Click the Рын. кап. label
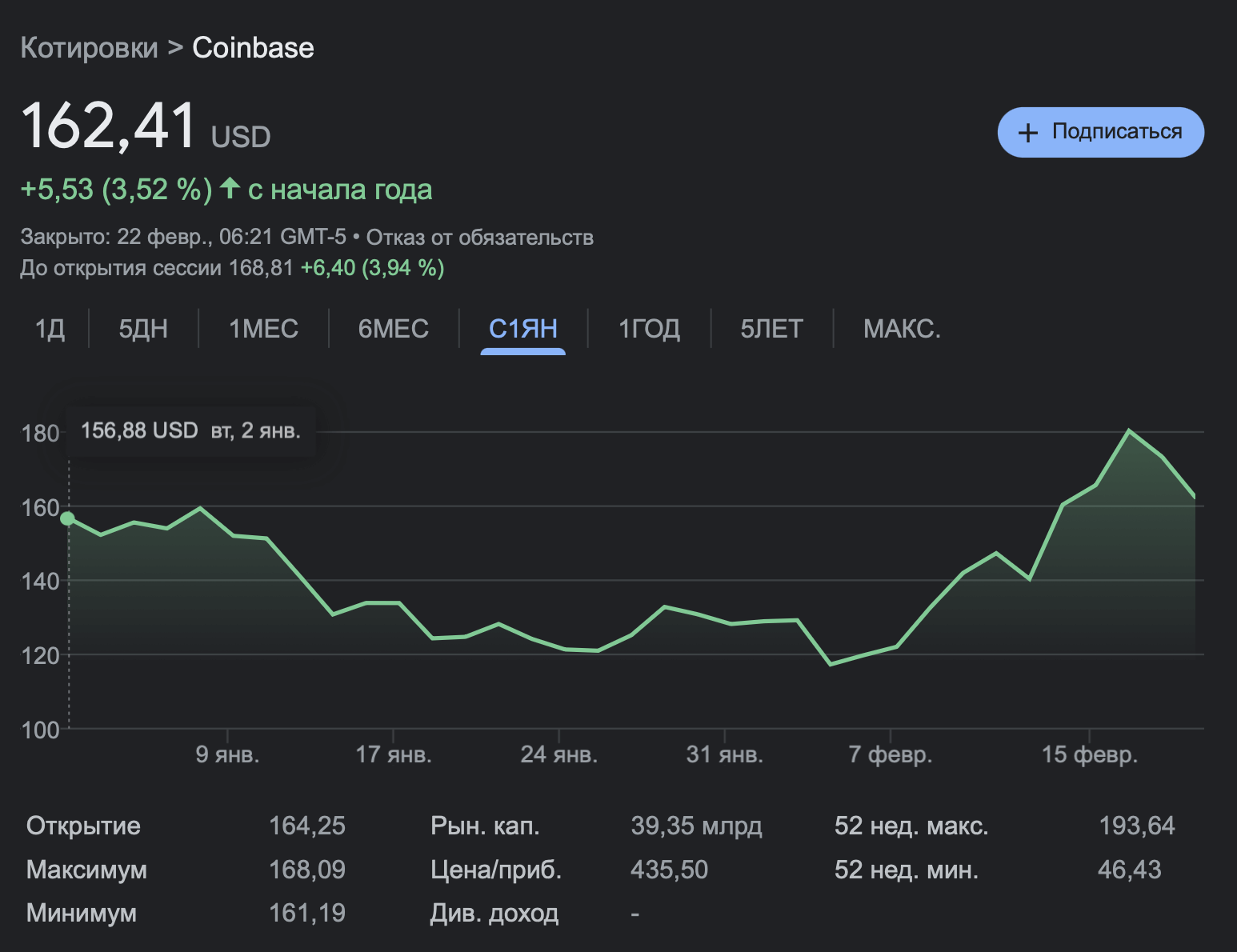The width and height of the screenshot is (1237, 952). pyautogui.click(x=485, y=826)
